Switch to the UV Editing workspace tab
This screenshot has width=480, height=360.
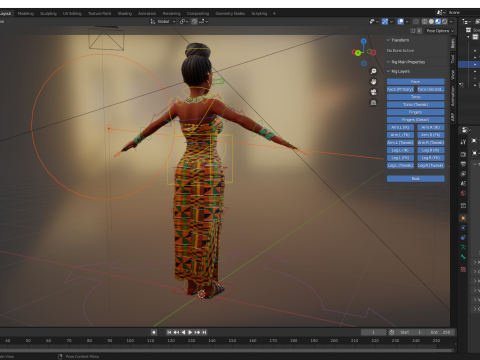click(x=72, y=14)
